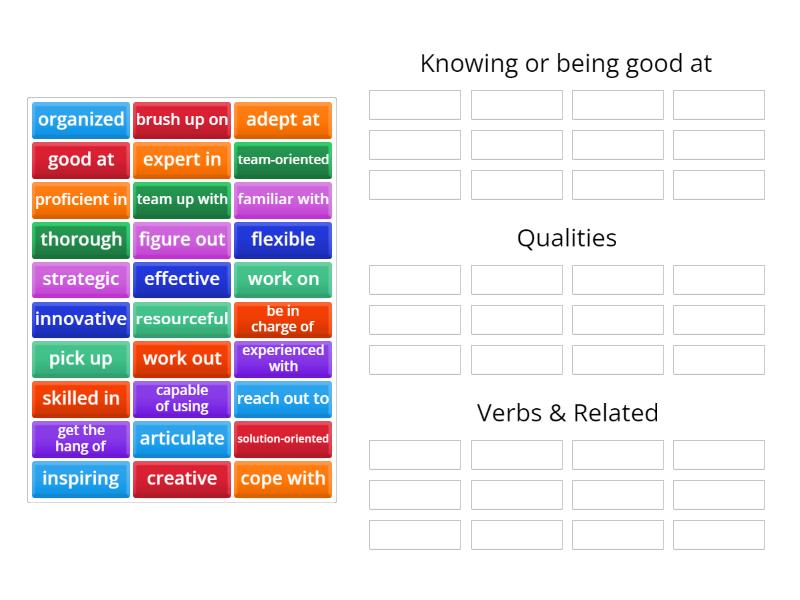This screenshot has width=800, height=600.
Task: Click the 'brush up on' tile
Action: [x=182, y=120]
